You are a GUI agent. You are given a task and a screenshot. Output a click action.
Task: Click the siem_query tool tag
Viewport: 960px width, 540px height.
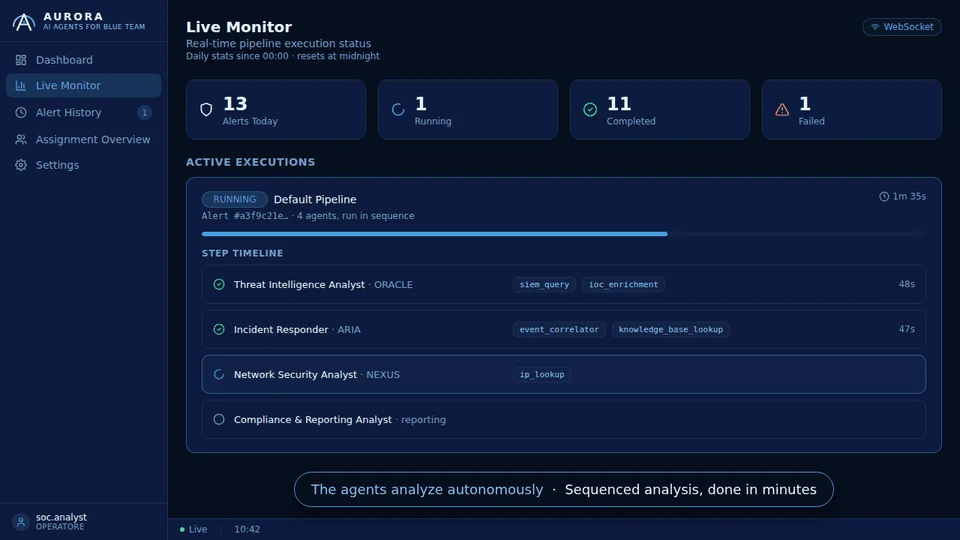(x=544, y=285)
